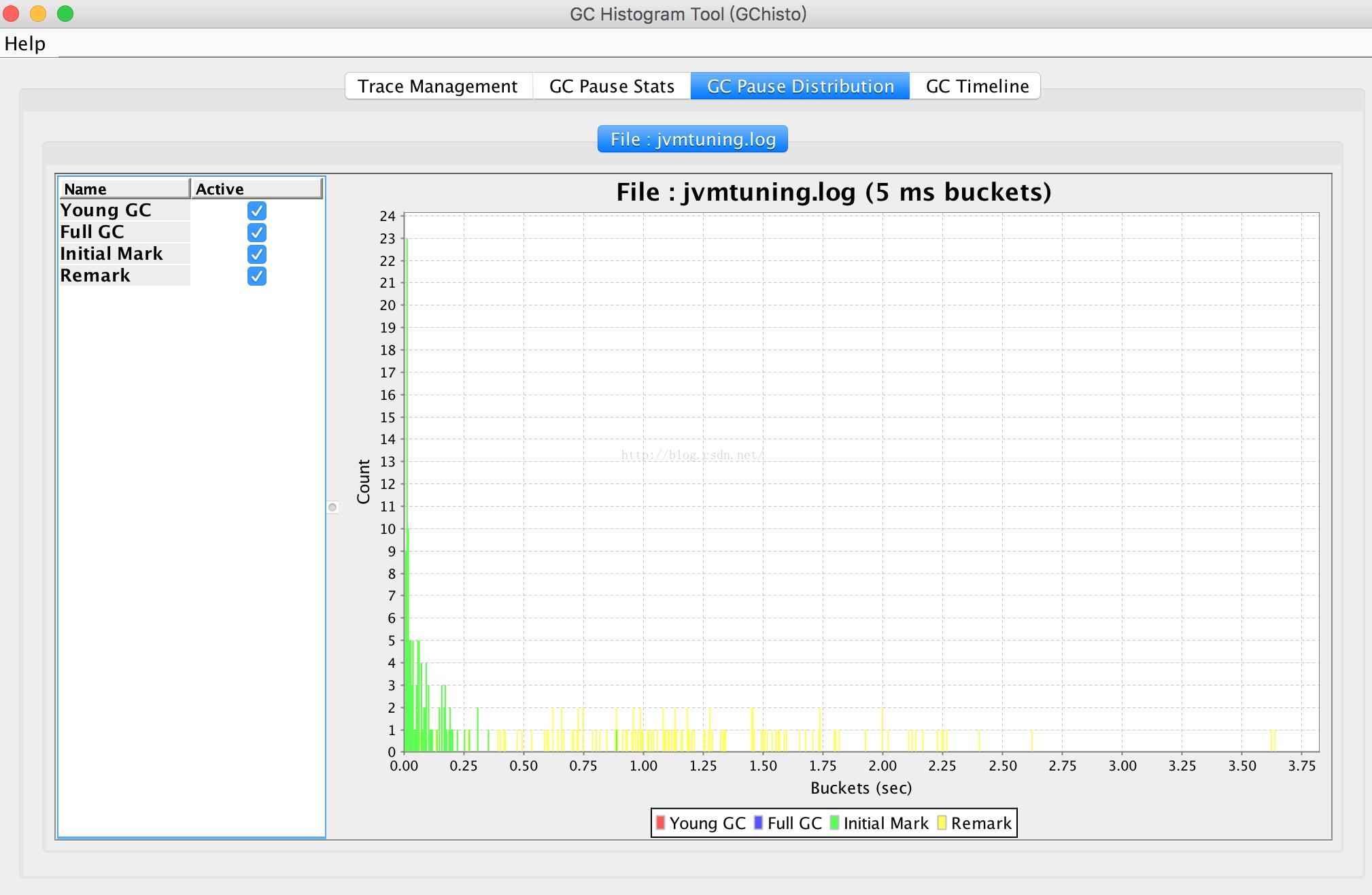Select the File : jvmtuning.log tab

[x=693, y=139]
